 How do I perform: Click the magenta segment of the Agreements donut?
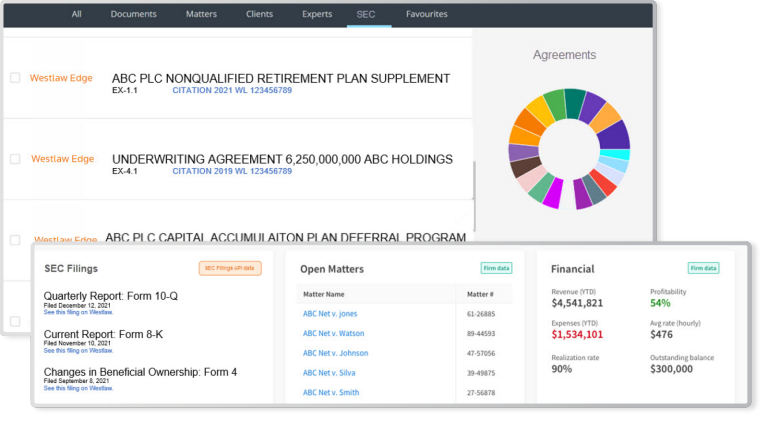[551, 195]
